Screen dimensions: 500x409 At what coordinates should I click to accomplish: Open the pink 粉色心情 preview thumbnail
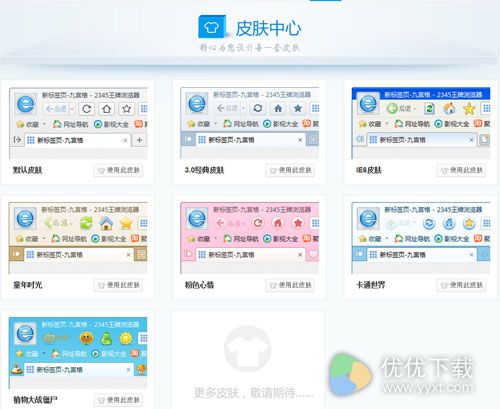pyautogui.click(x=249, y=238)
